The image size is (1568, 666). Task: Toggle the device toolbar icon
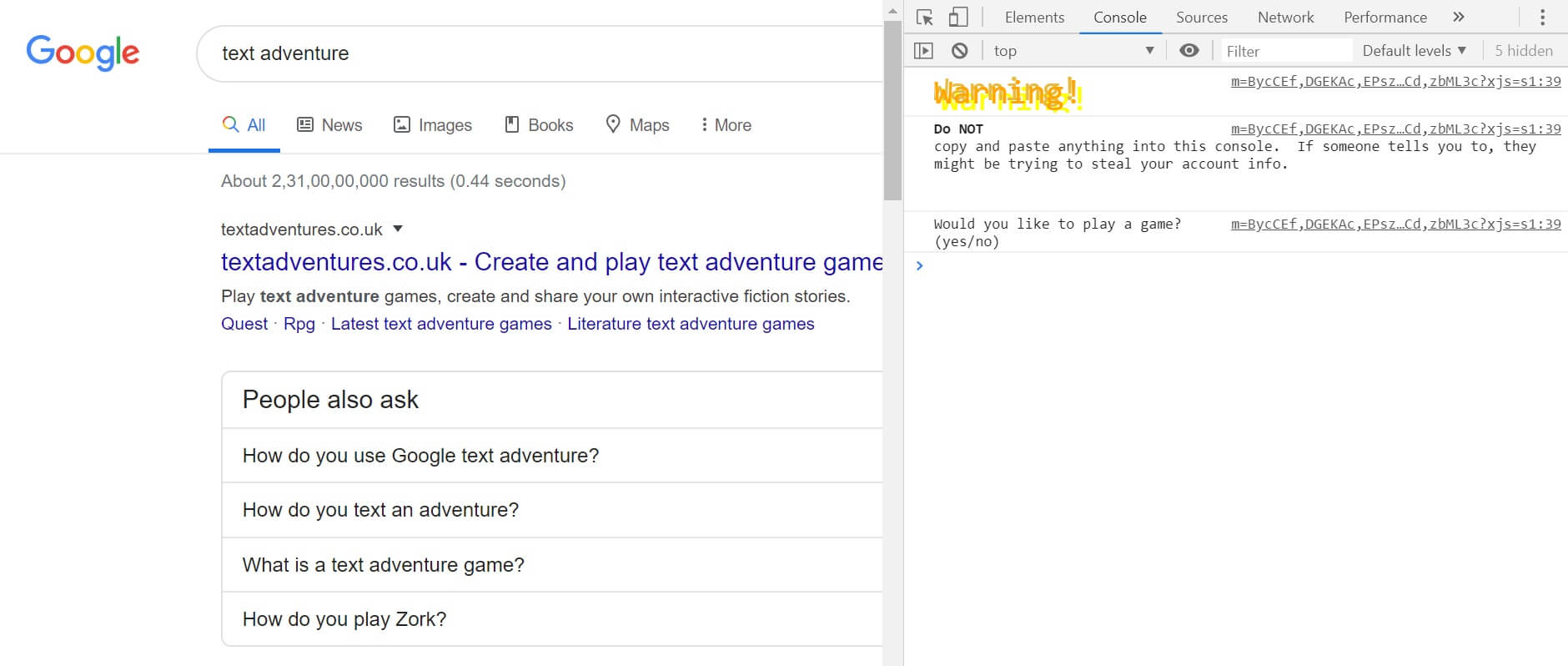pos(958,18)
